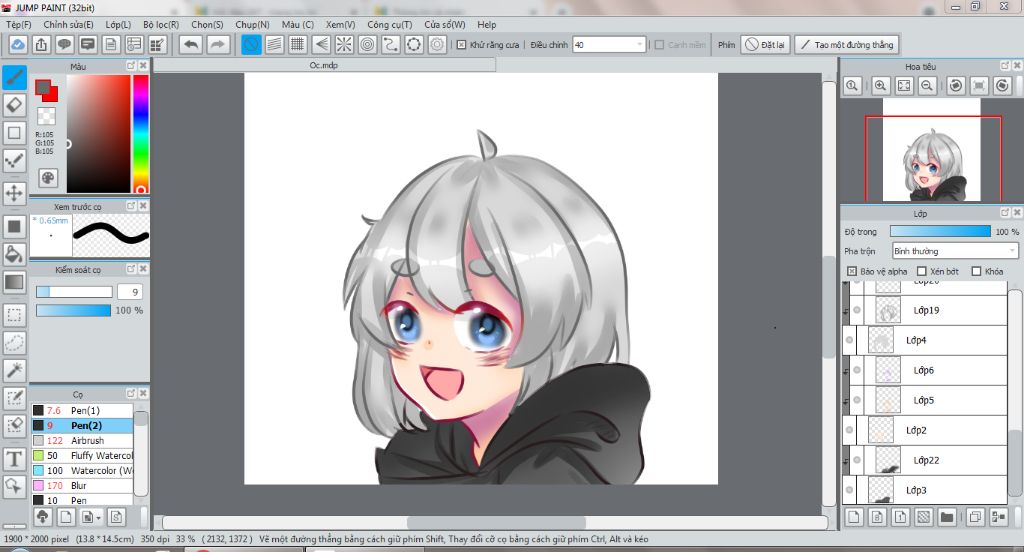1024x552 pixels.
Task: Select Airbrush brush
Action: [x=82, y=440]
